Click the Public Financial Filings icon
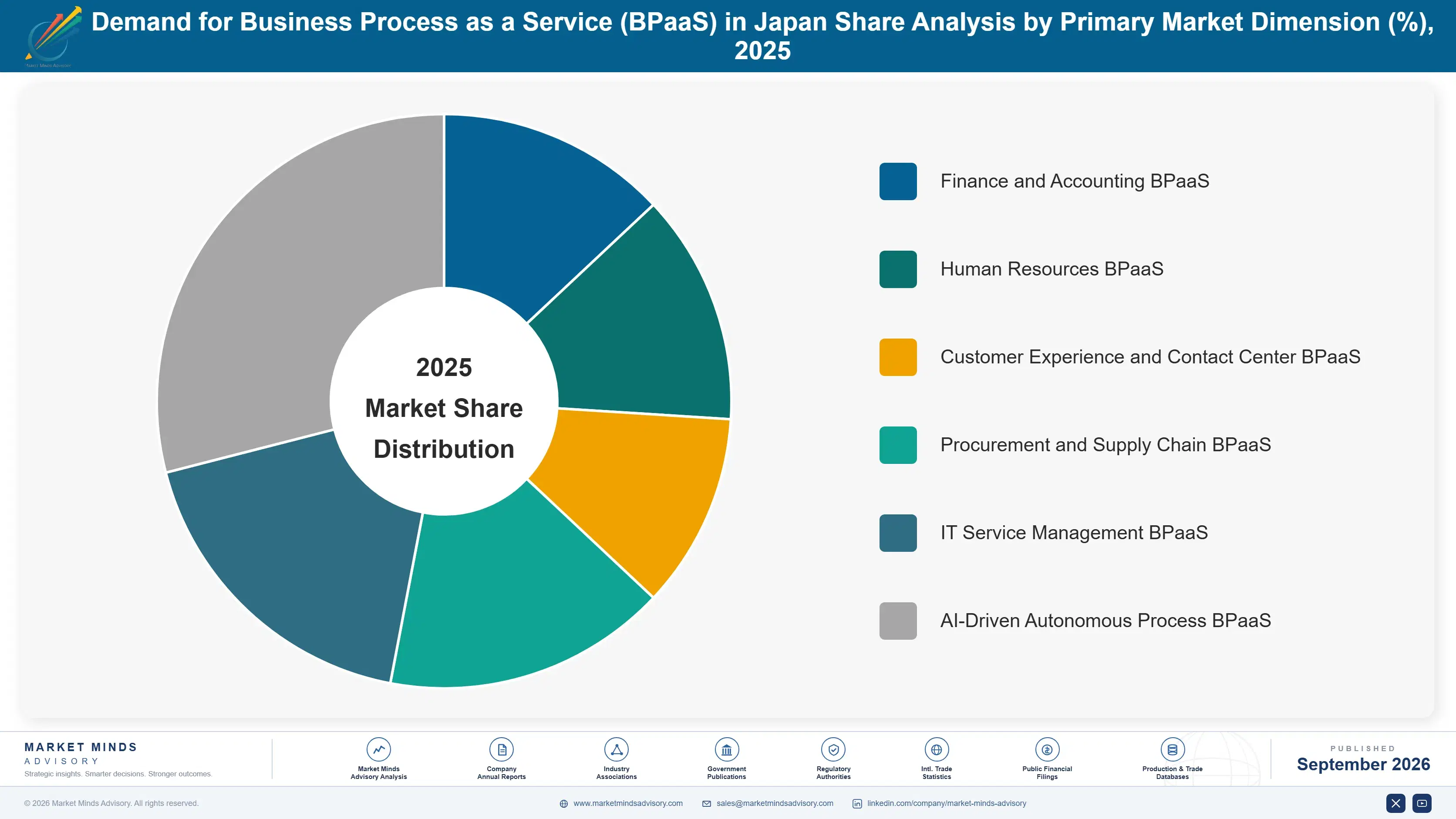The image size is (1456, 819). click(x=1047, y=749)
